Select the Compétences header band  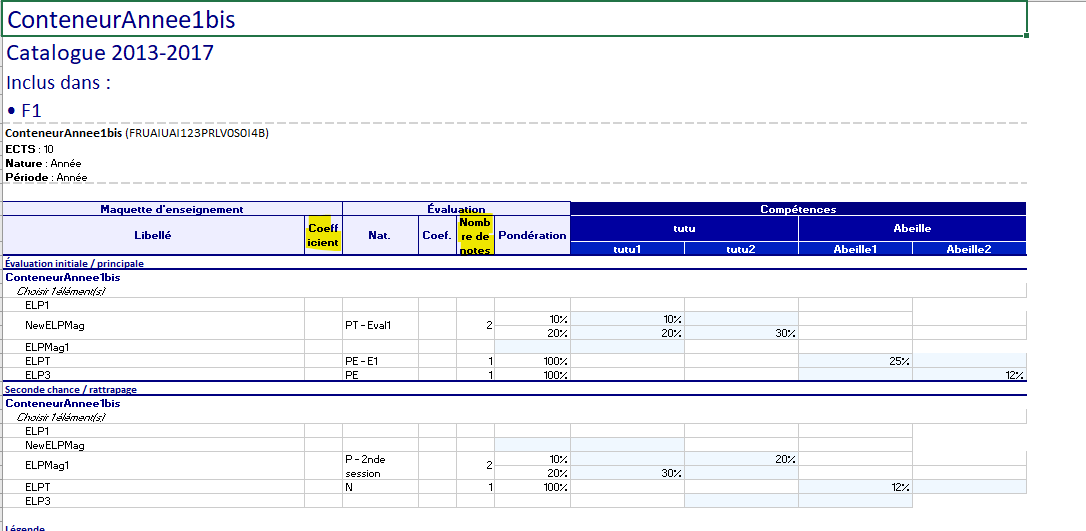[798, 209]
